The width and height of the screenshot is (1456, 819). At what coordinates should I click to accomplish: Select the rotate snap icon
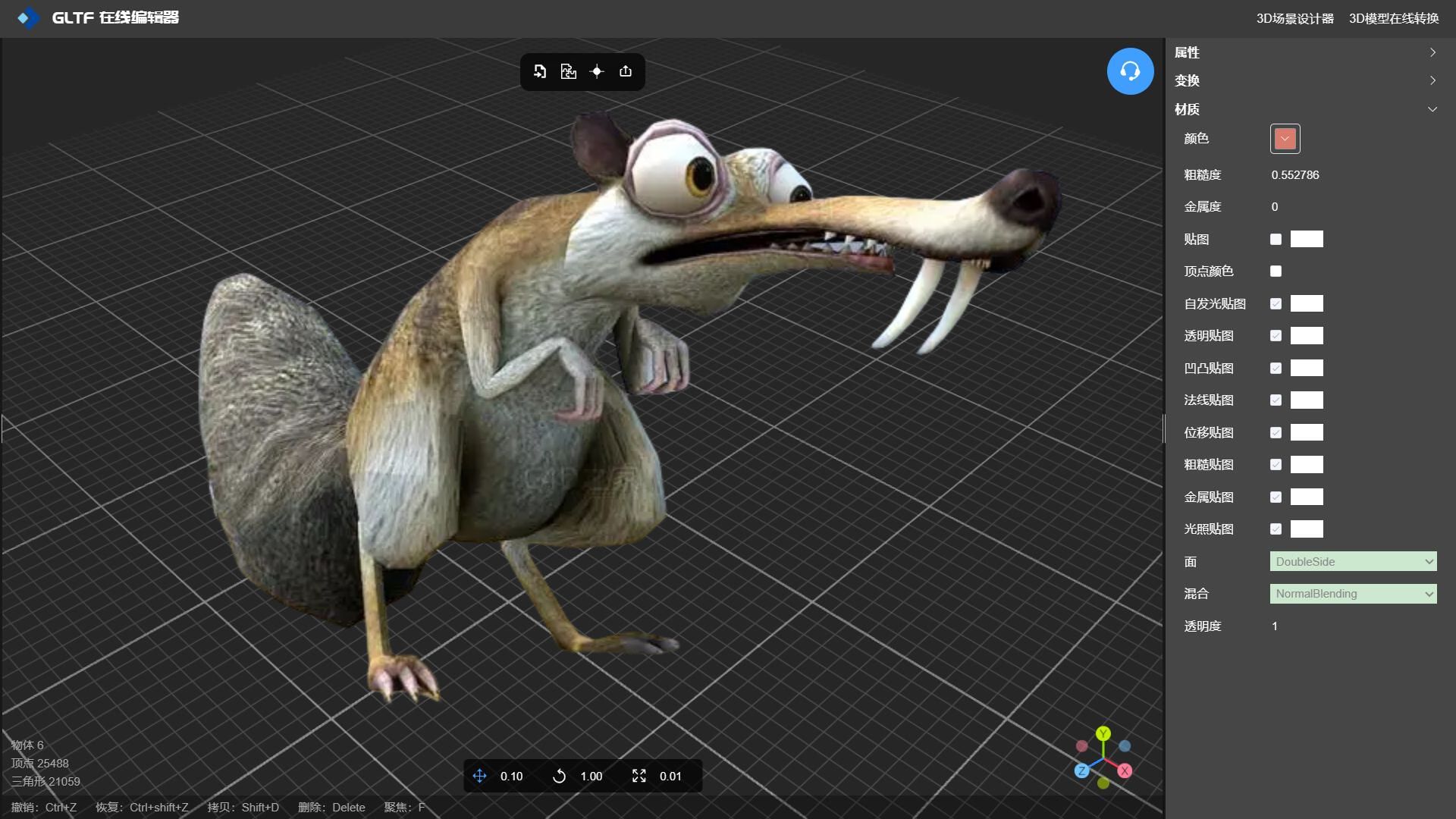click(x=559, y=776)
